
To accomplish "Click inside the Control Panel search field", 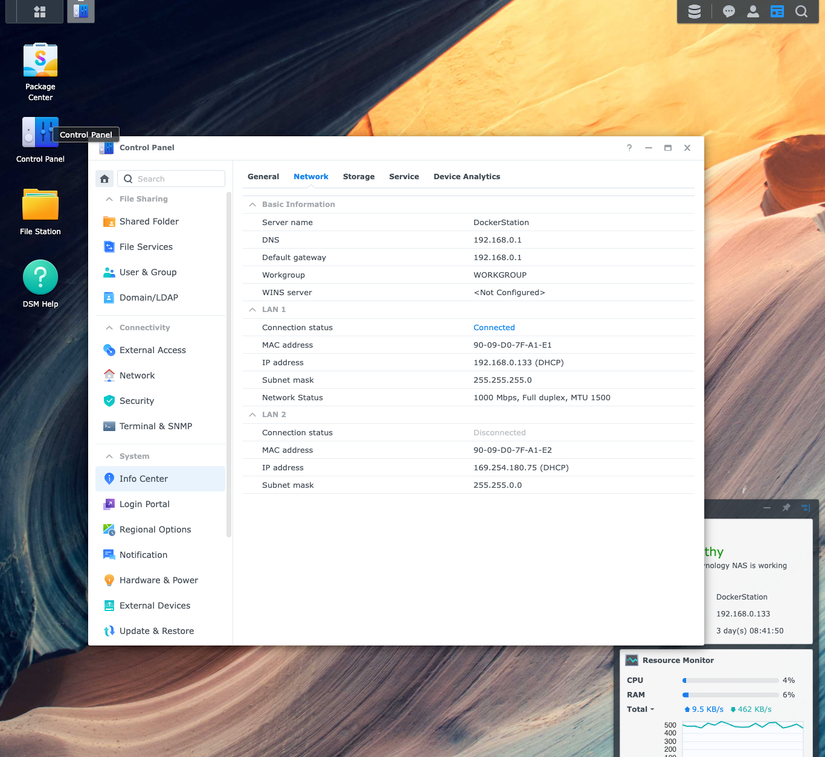I will (170, 177).
